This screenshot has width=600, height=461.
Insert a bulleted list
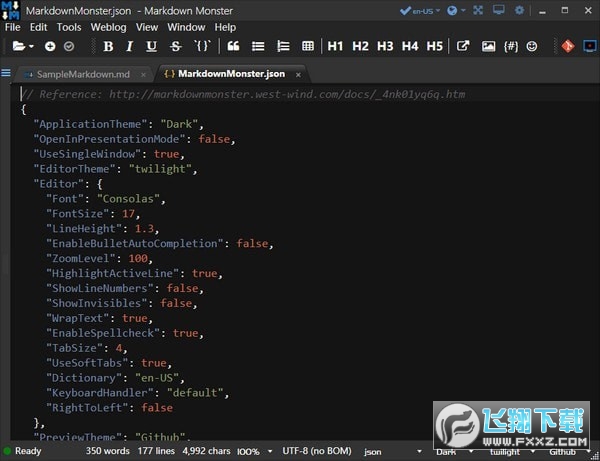(258, 46)
